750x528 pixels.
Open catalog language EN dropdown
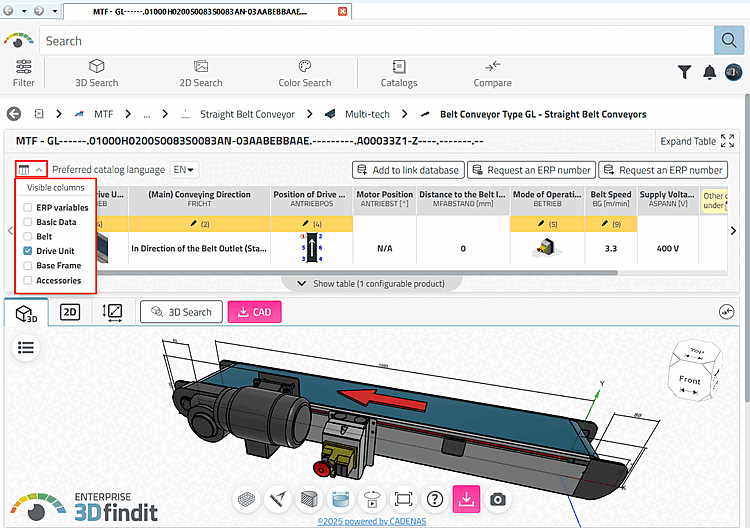[x=184, y=169]
